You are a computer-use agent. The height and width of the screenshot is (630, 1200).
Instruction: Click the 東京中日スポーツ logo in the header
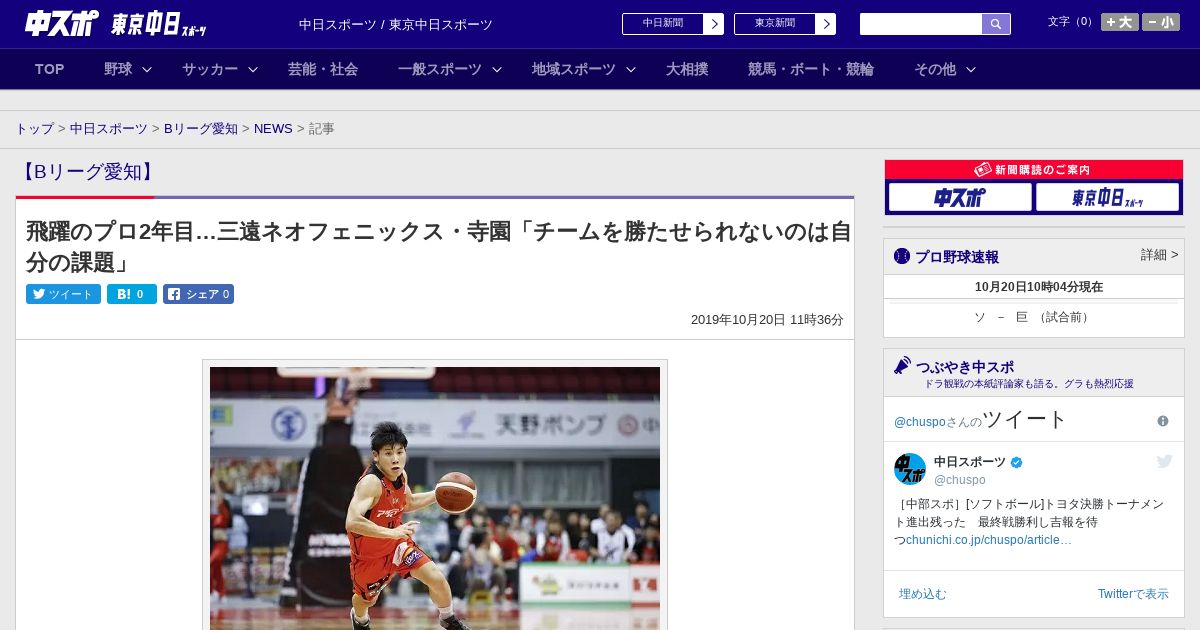click(159, 24)
